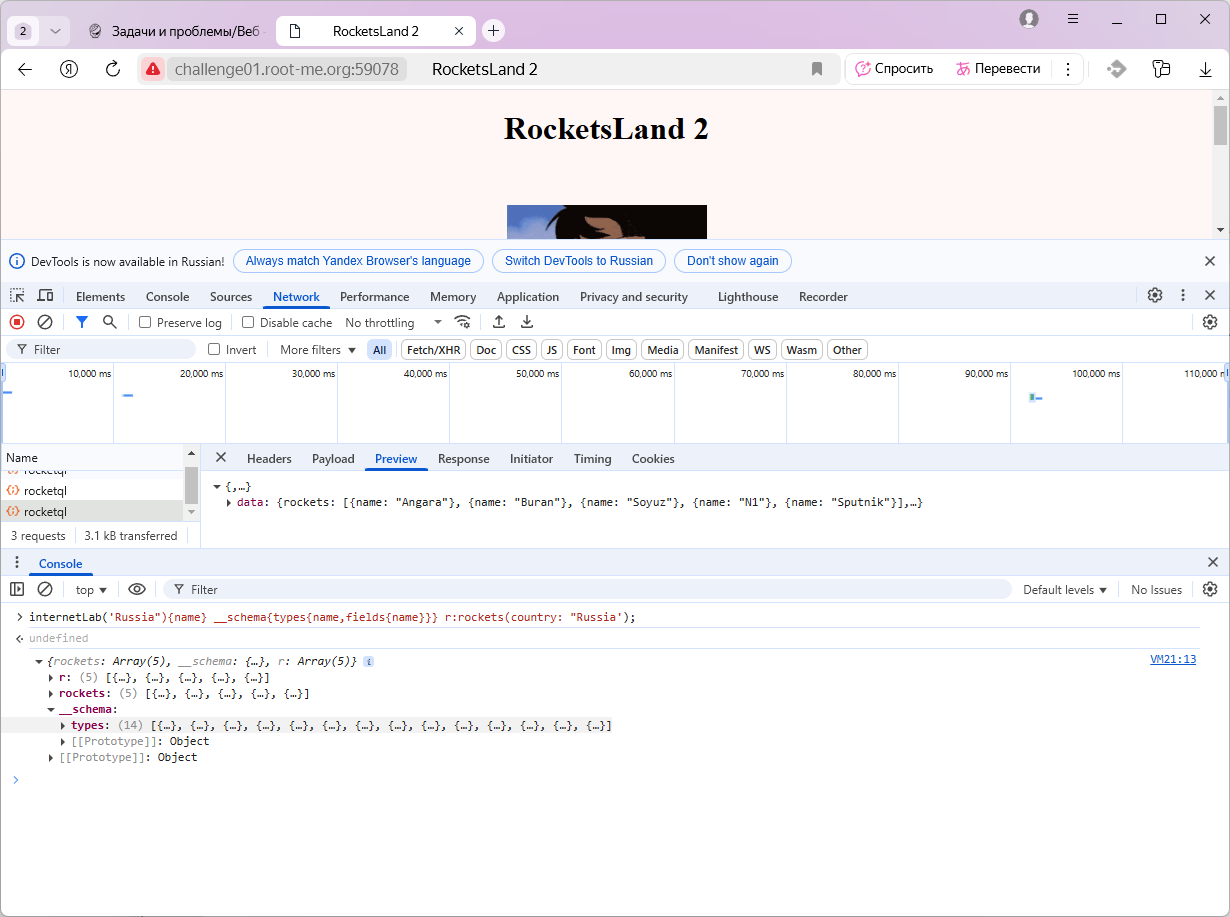Switch to the Elements panel tab
1230x917 pixels.
[101, 296]
